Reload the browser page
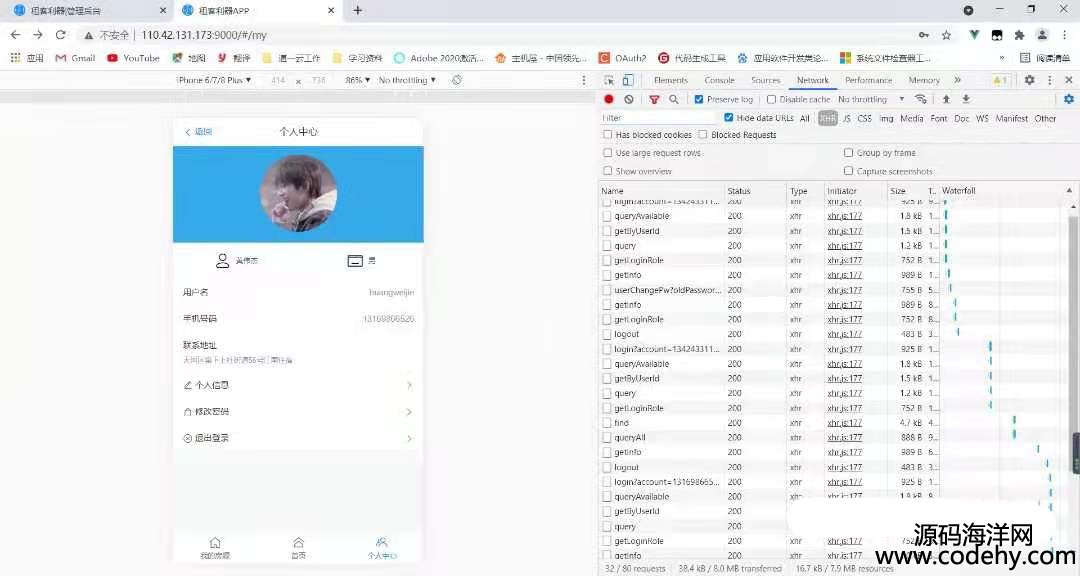This screenshot has height=576, width=1080. [61, 34]
